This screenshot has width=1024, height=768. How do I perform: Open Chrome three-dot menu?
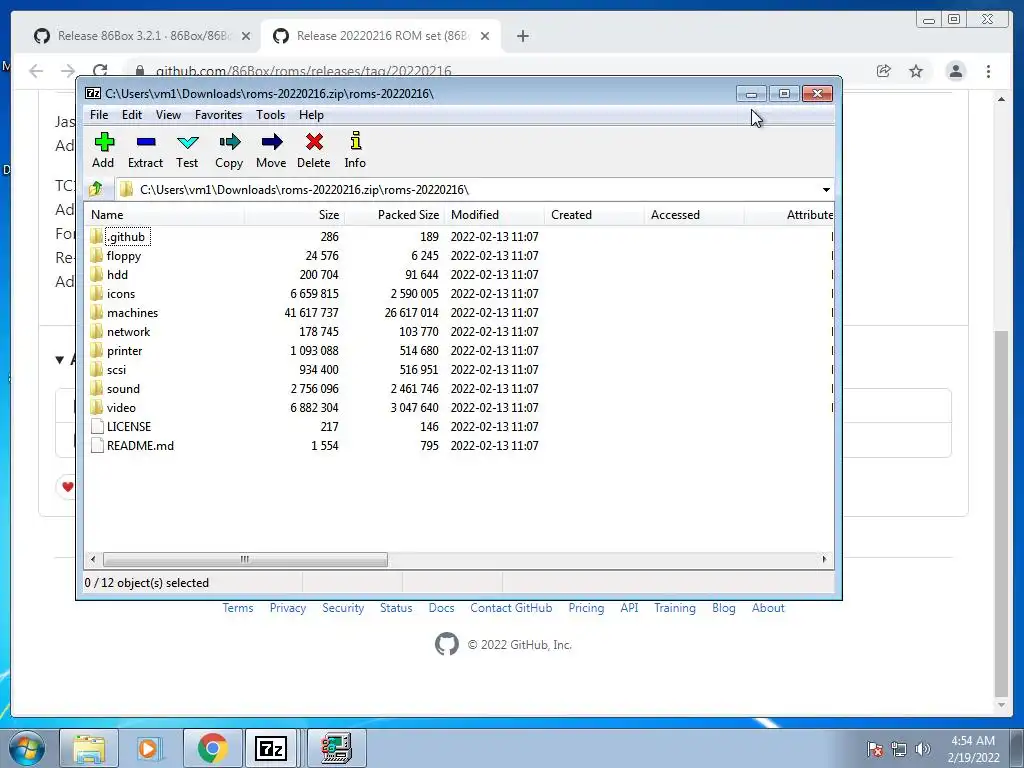989,71
